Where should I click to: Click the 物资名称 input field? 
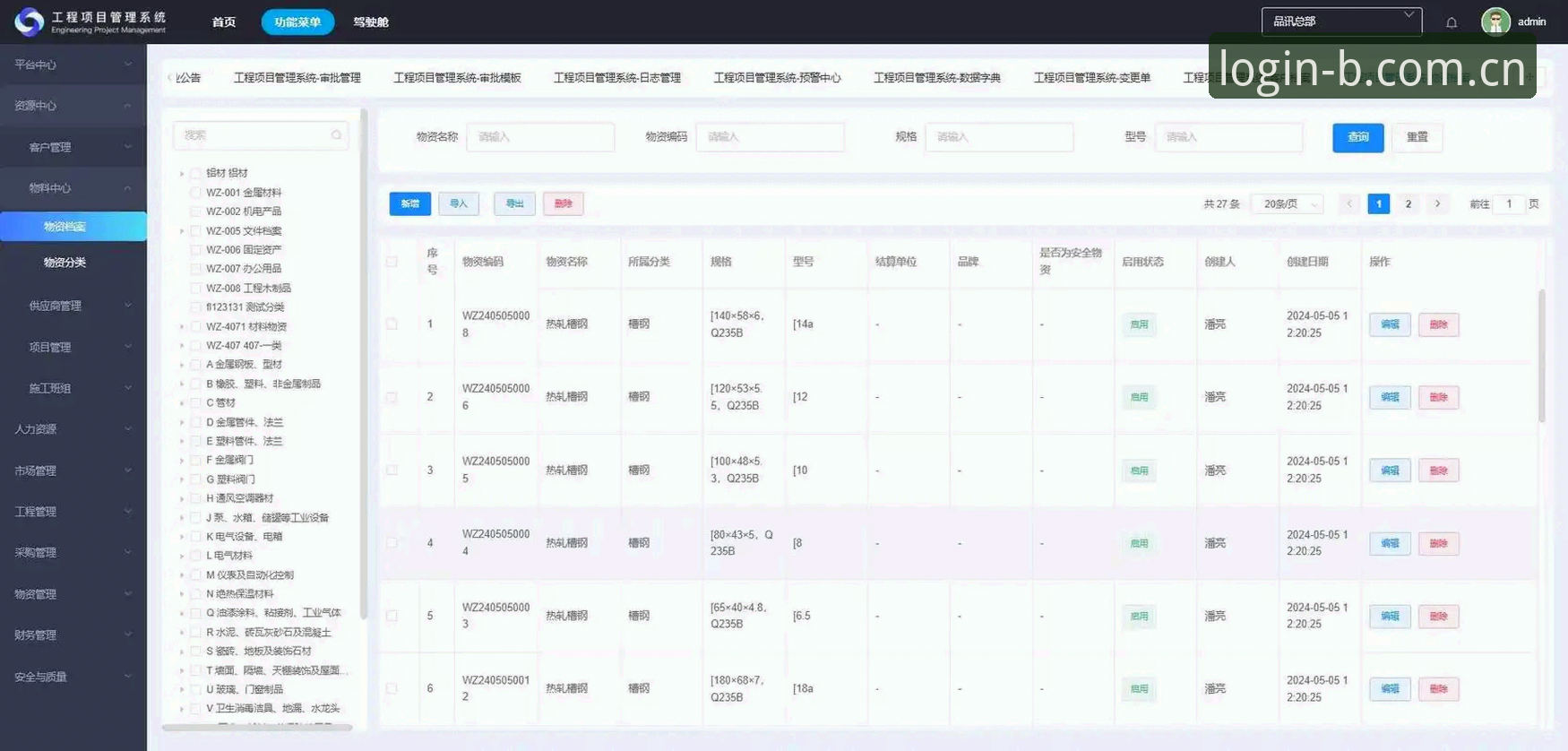[540, 137]
